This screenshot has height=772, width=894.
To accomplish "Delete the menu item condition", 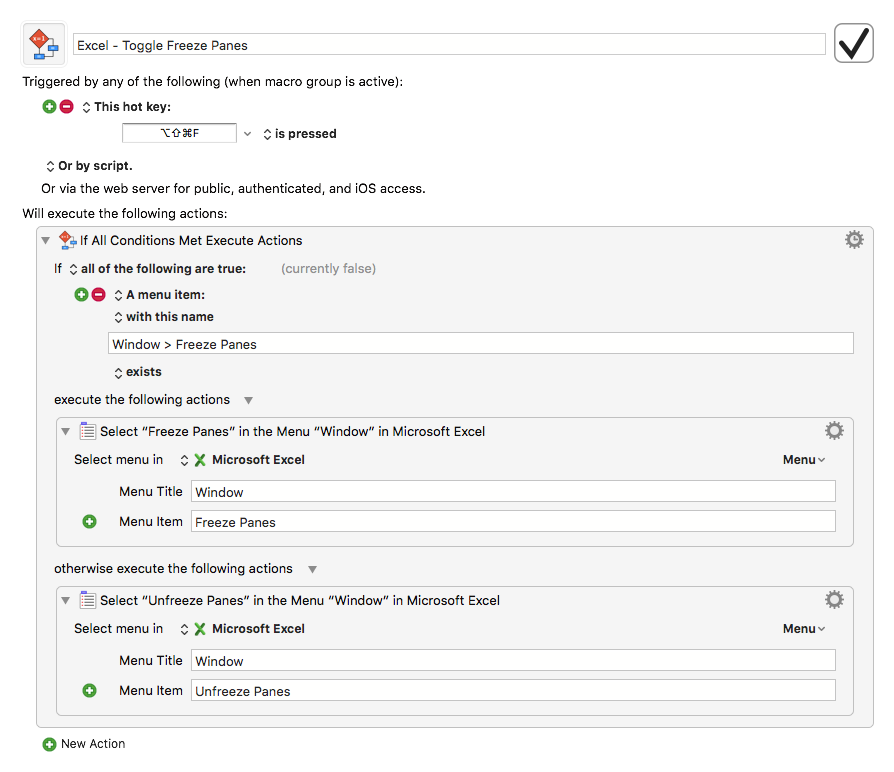I will (99, 295).
